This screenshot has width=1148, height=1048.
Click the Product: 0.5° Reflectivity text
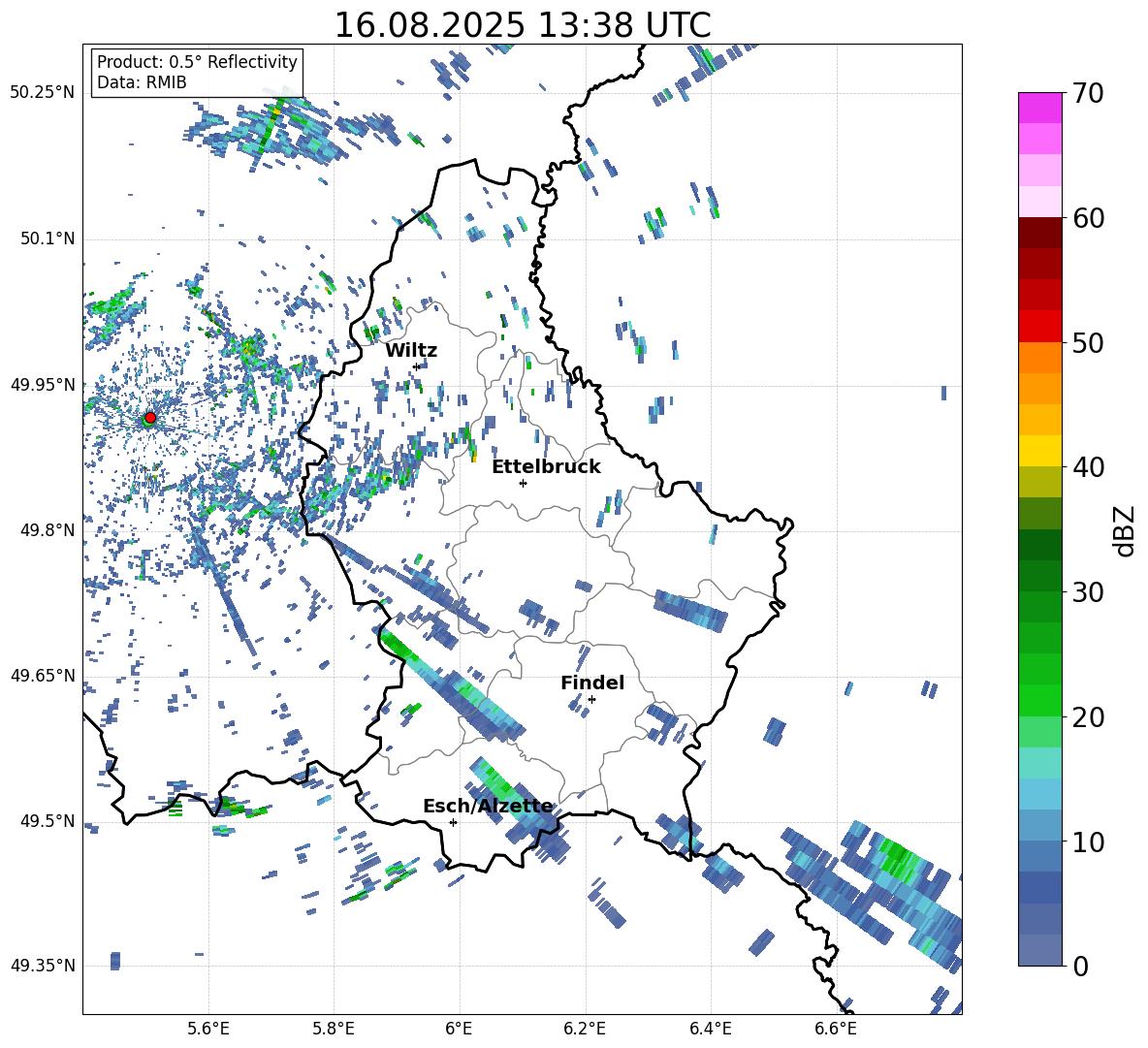point(197,62)
